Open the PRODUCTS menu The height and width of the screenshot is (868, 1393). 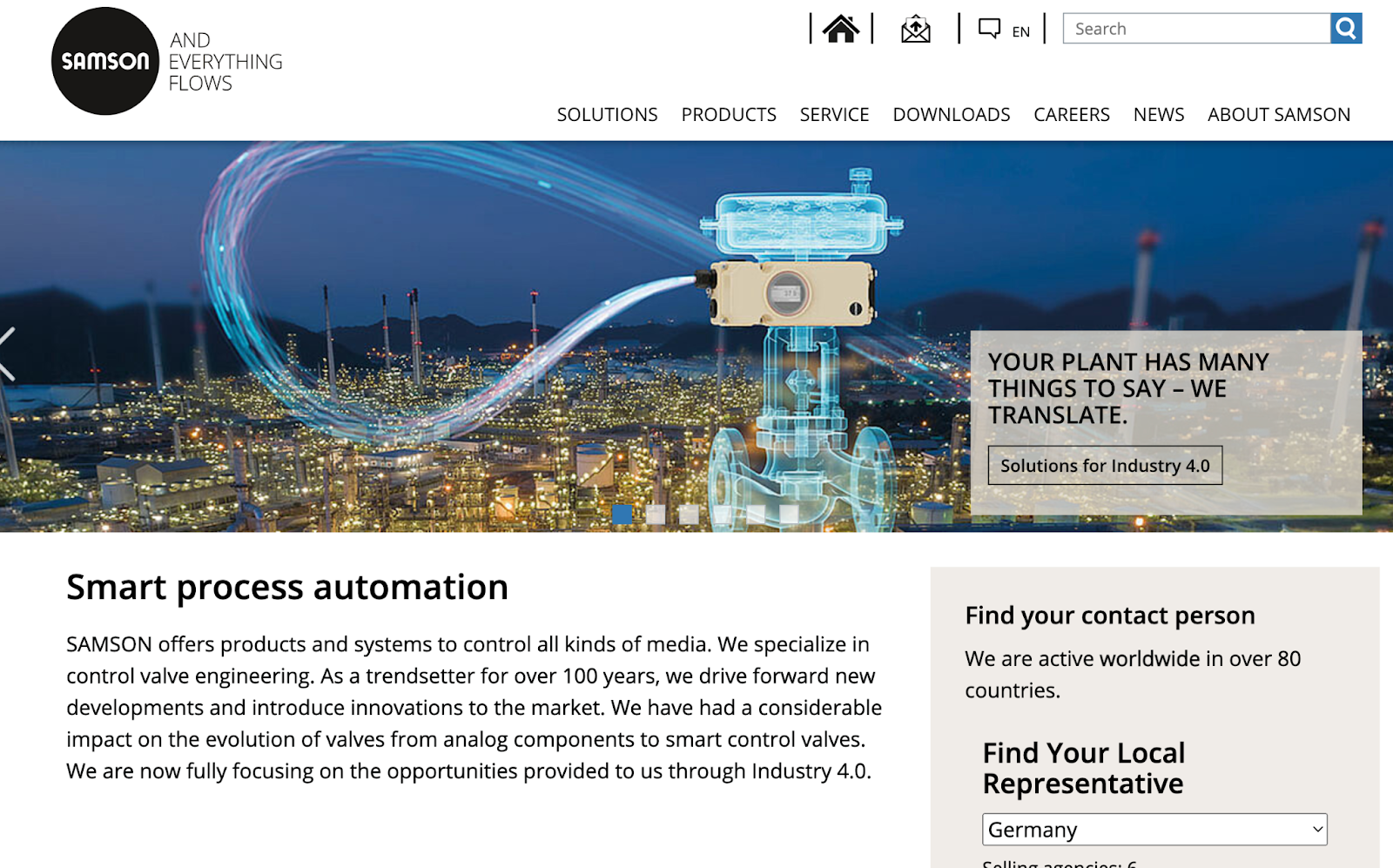729,115
